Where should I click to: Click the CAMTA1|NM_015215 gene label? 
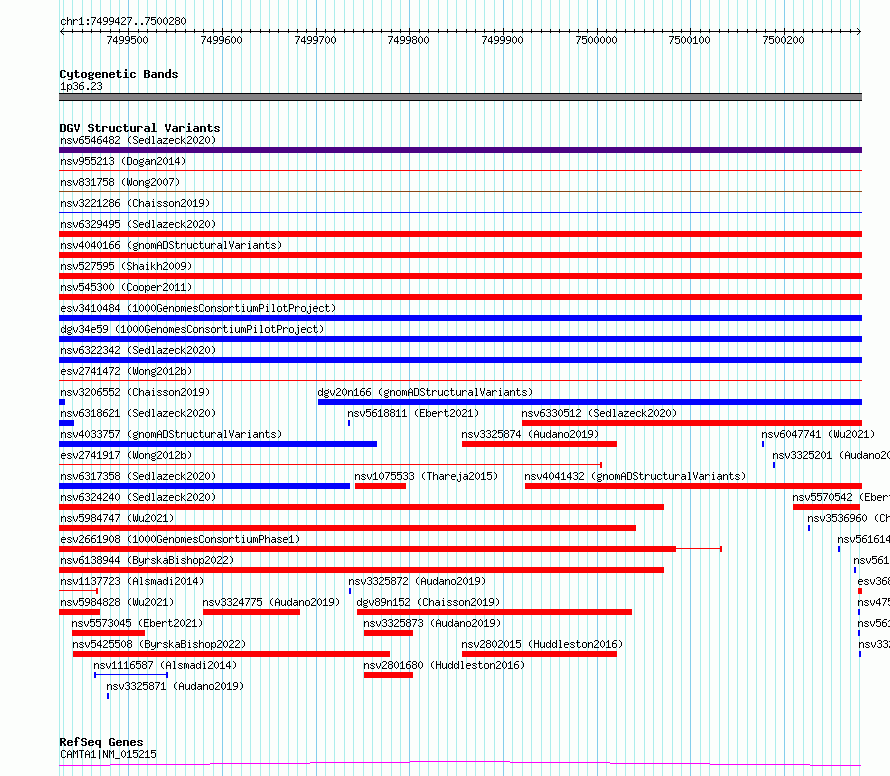coord(108,754)
